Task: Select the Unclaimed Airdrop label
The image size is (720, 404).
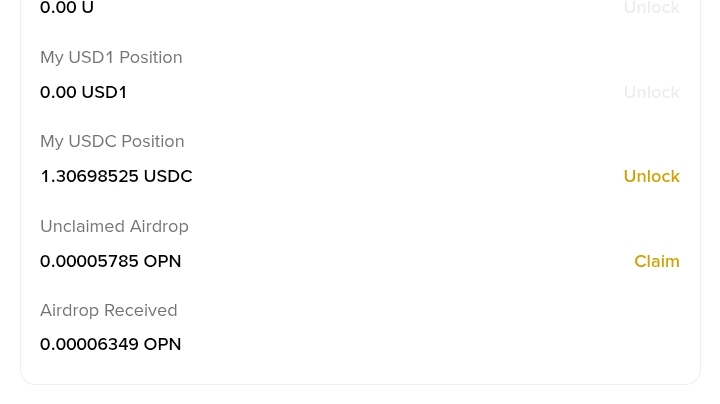Action: tap(114, 226)
